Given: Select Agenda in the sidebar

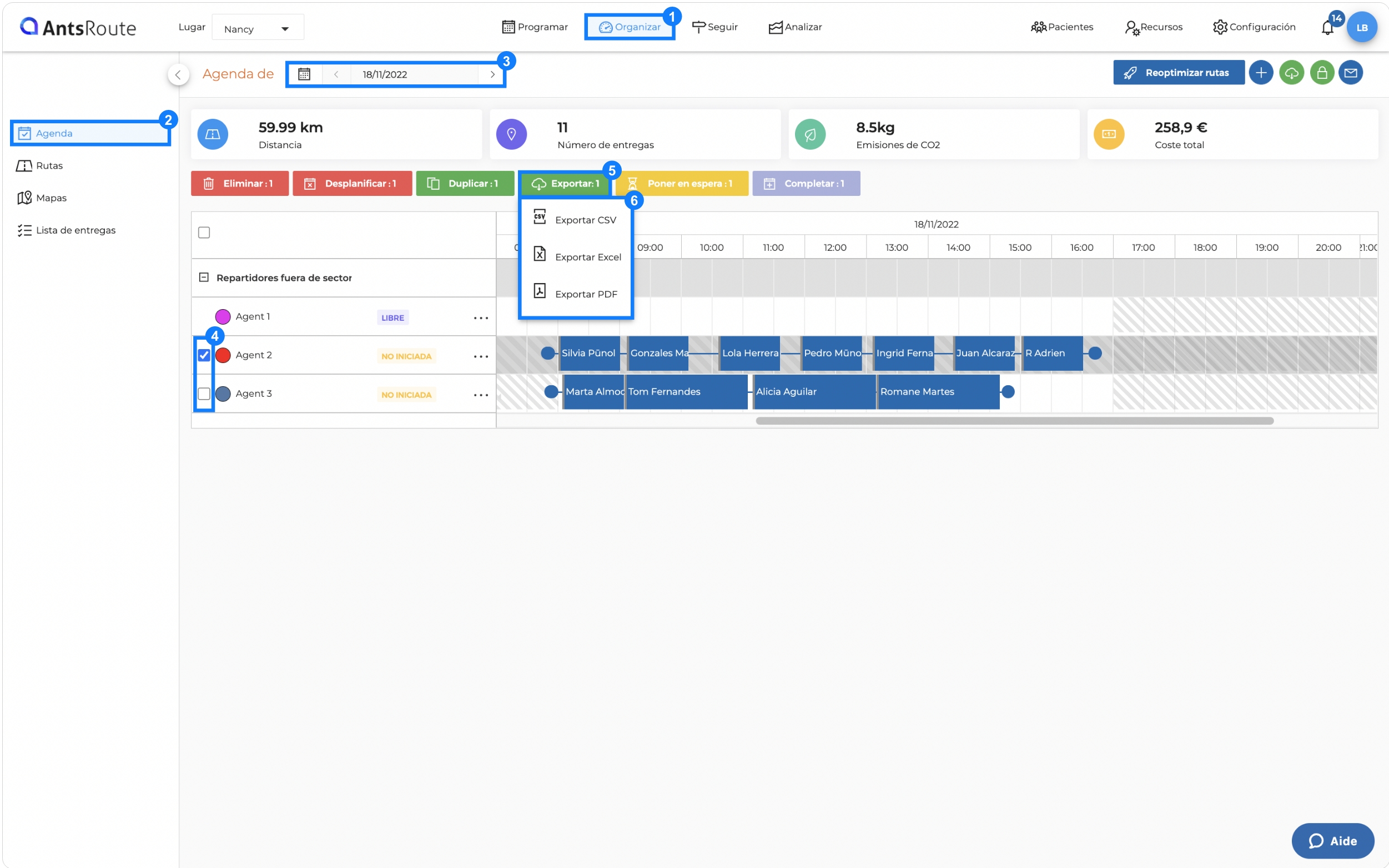Looking at the screenshot, I should [90, 133].
